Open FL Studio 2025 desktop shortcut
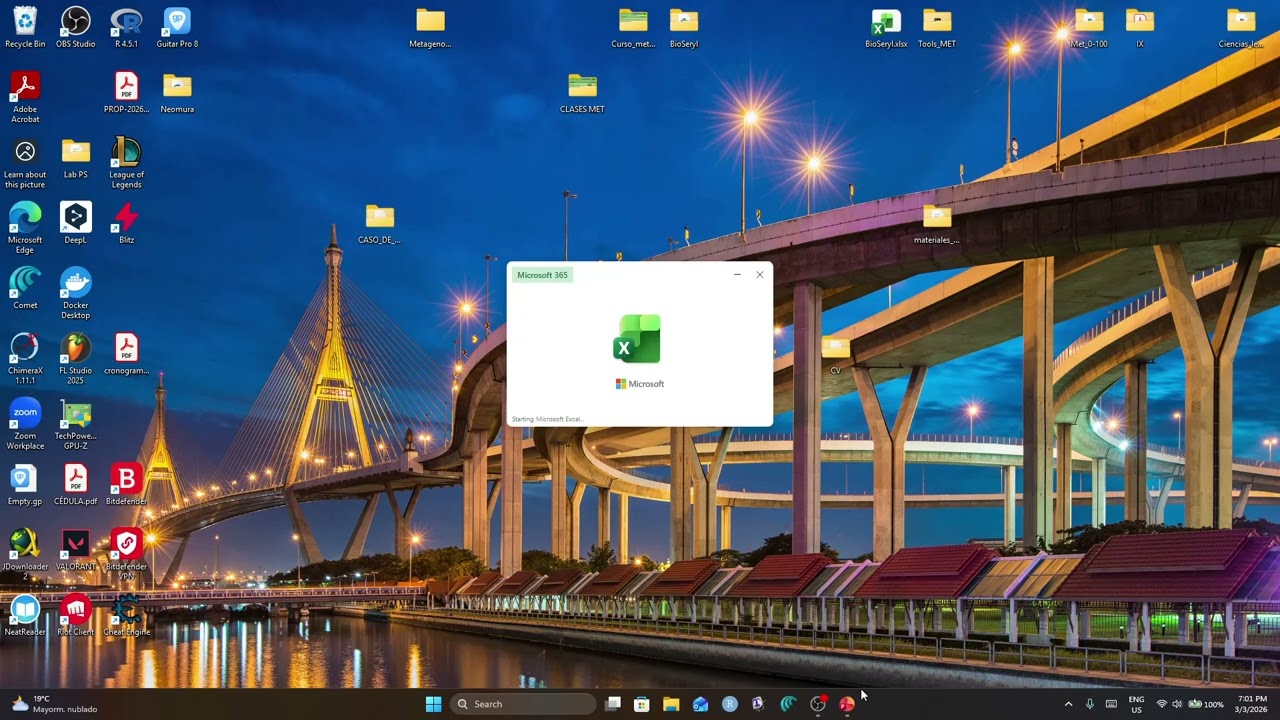This screenshot has width=1280, height=720. click(x=76, y=358)
